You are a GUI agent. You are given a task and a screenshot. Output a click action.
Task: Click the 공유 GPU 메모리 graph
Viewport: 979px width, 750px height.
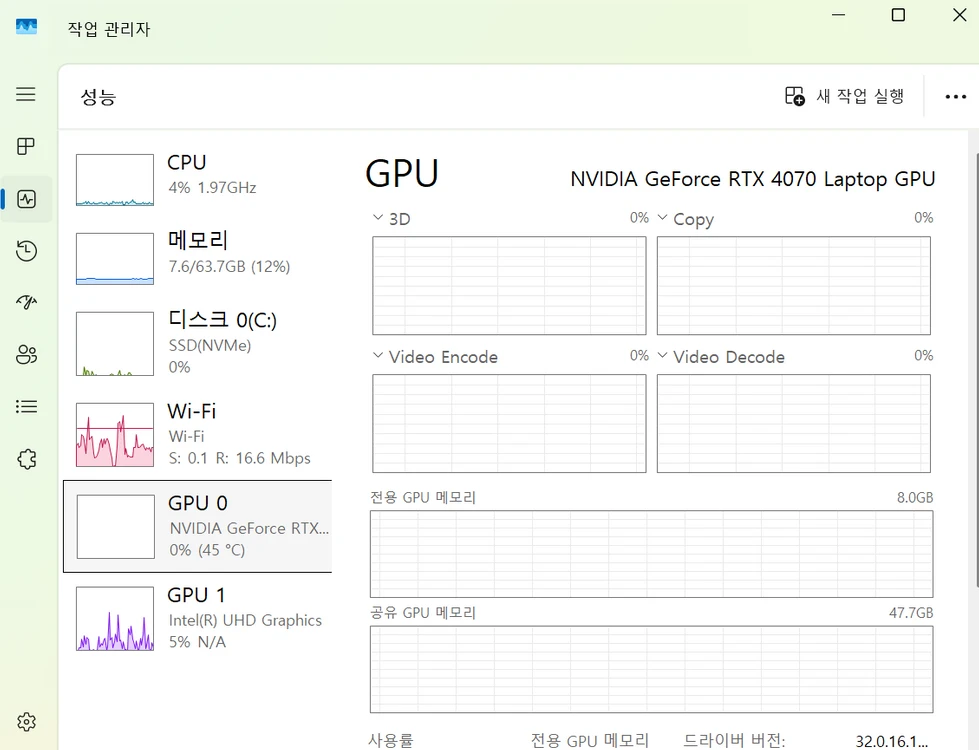coord(652,669)
